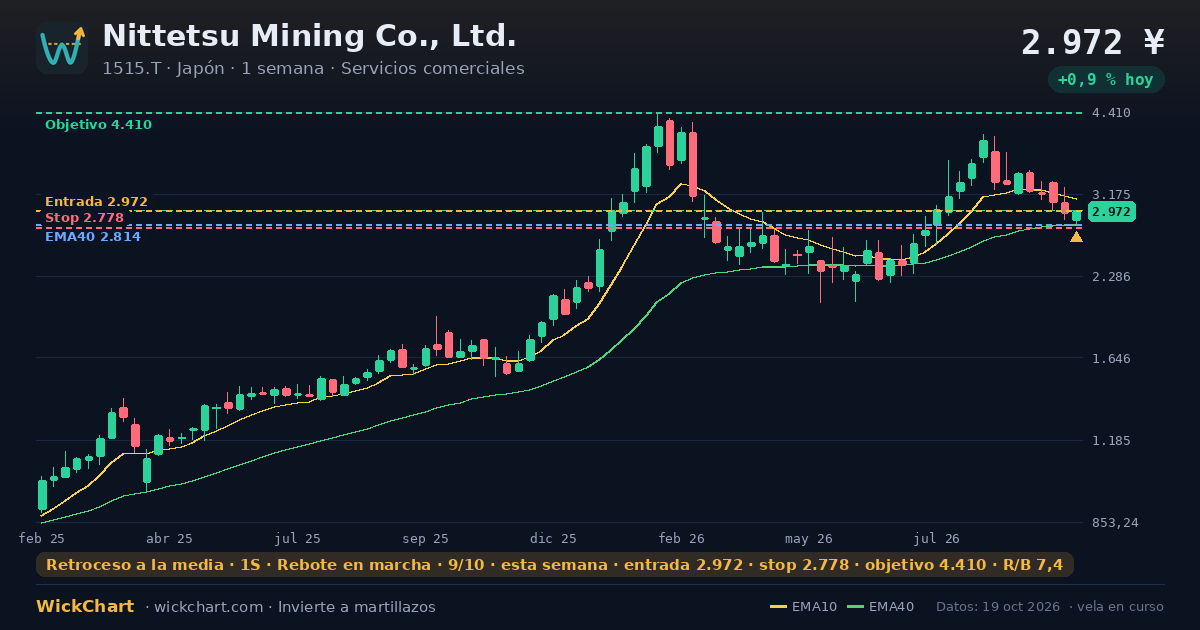Click the WickChart brand name in footer
Image resolution: width=1200 pixels, height=630 pixels.
click(85, 607)
